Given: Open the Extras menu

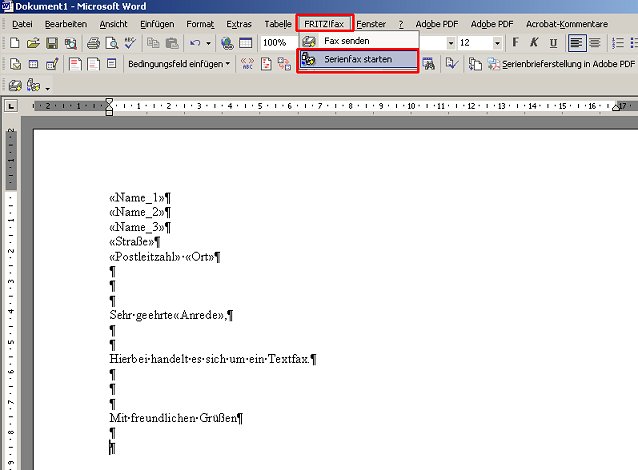Looking at the screenshot, I should 239,24.
